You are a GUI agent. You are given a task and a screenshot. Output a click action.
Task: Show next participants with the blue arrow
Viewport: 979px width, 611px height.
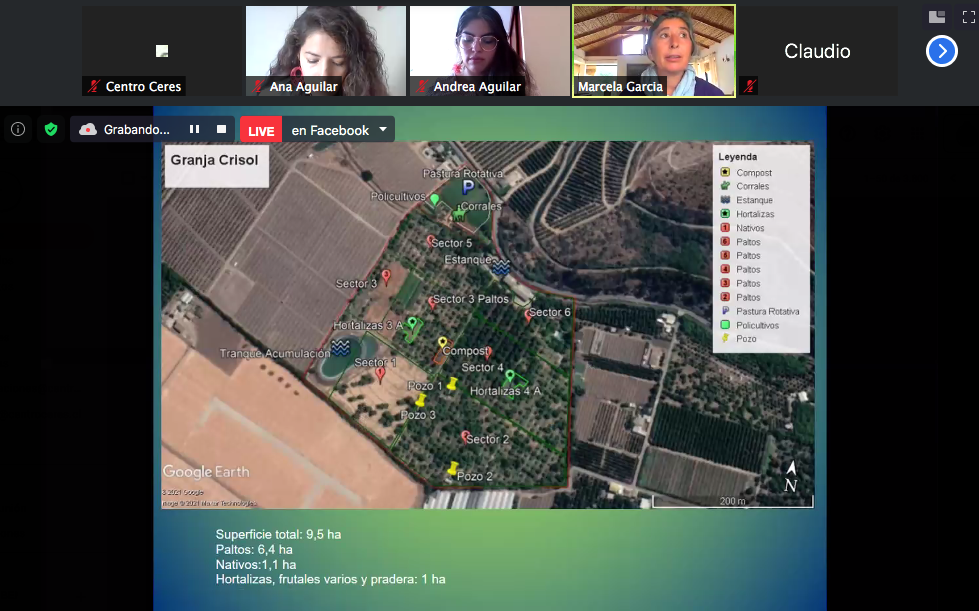942,51
